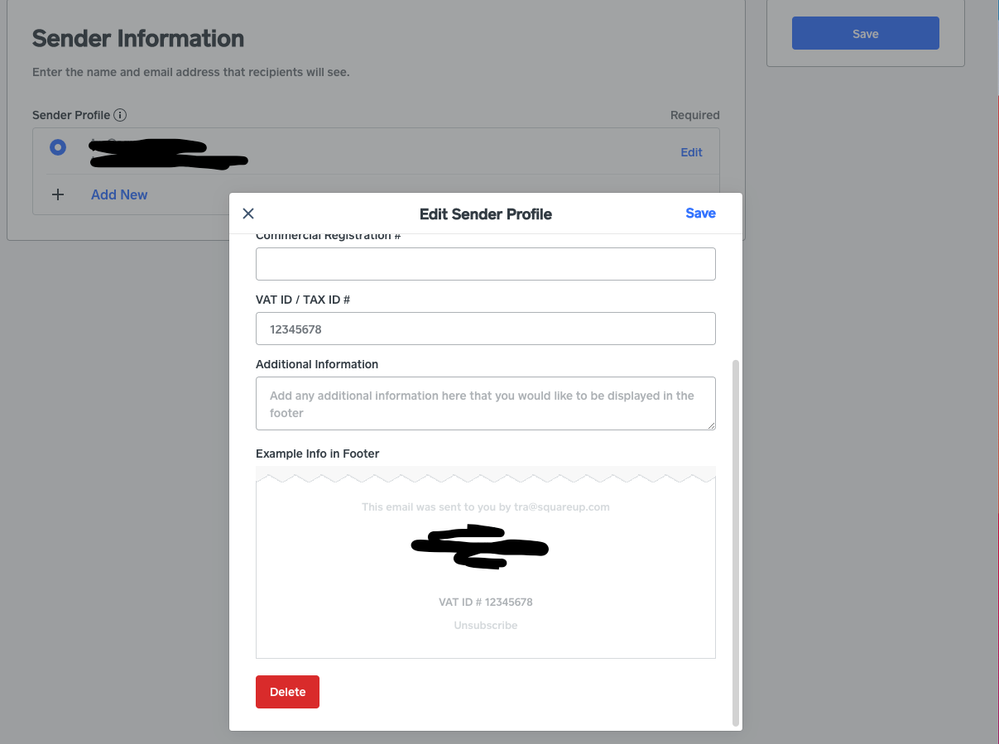Click the redacted sender name in profile row
Viewport: 999px width, 744px height.
coord(167,153)
